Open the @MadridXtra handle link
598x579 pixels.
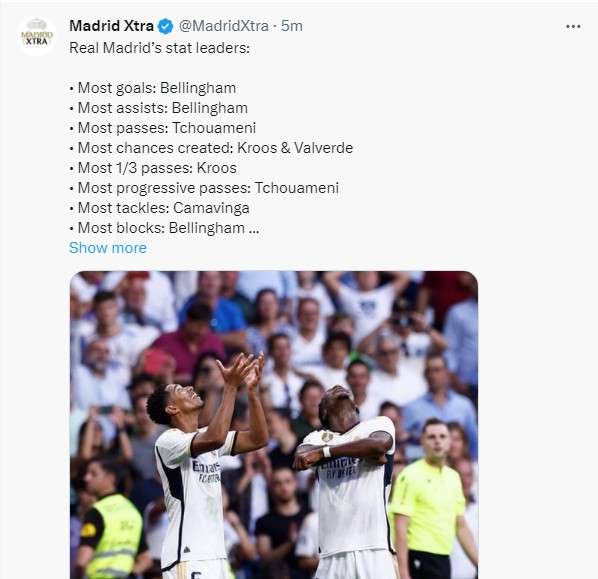pyautogui.click(x=223, y=26)
